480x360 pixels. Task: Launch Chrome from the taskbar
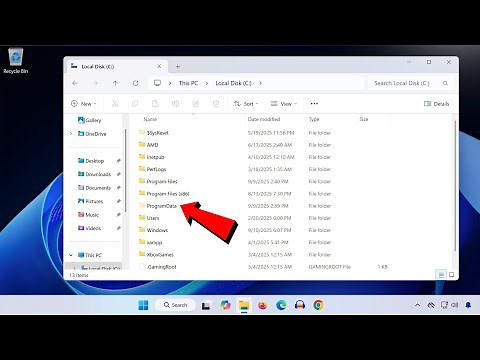(x=318, y=305)
